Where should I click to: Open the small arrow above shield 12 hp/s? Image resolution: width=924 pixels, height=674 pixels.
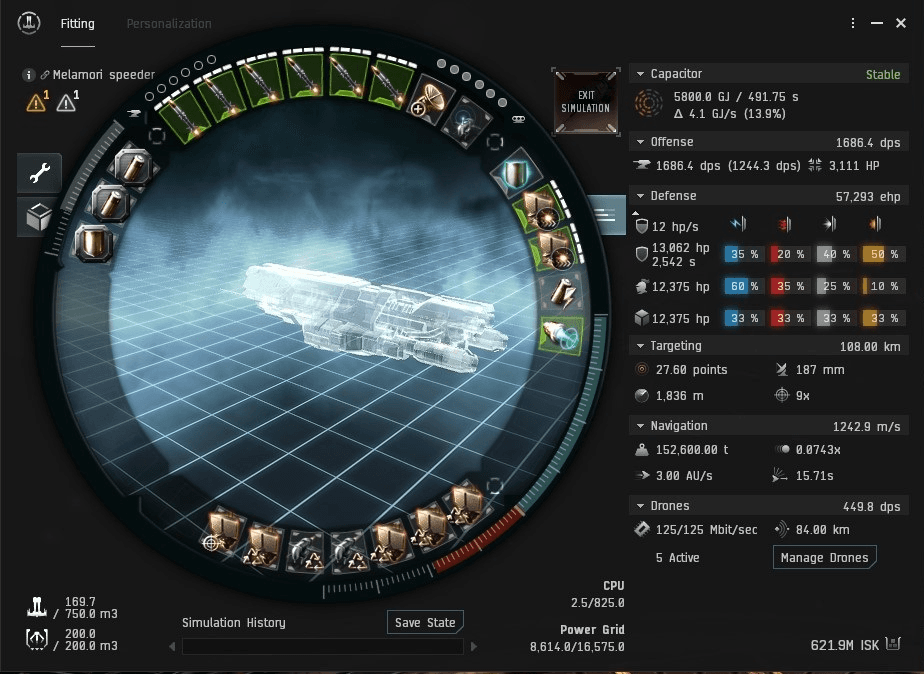635,213
